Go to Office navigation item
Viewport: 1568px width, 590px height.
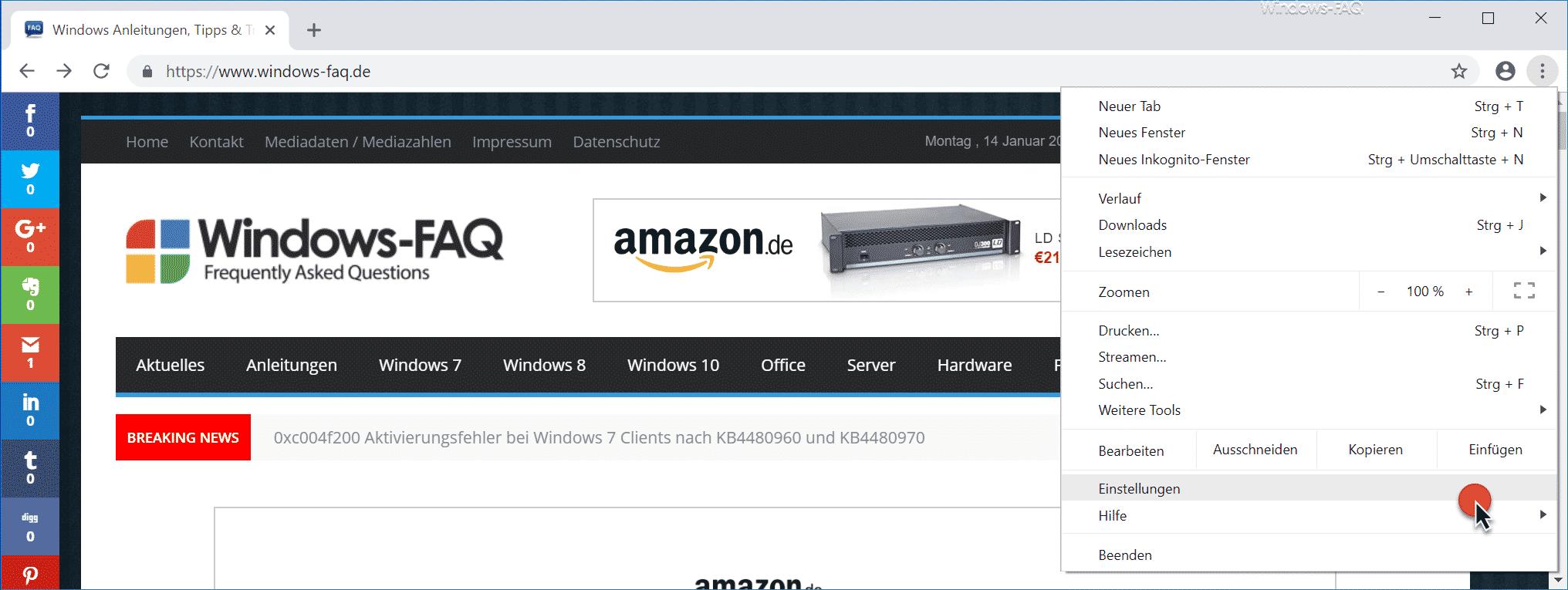(x=783, y=365)
